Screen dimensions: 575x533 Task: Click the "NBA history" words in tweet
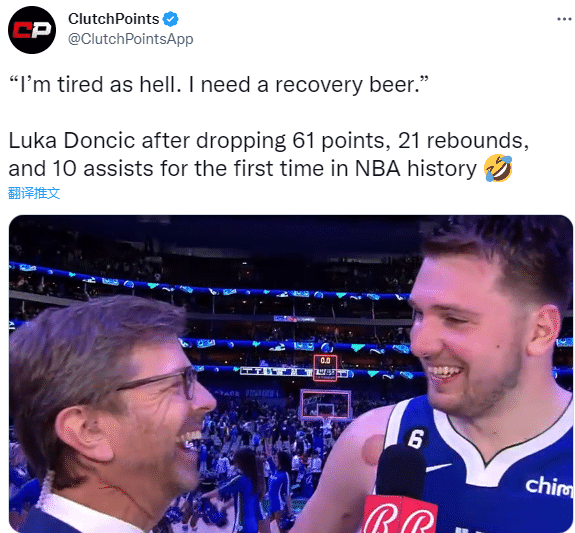click(415, 169)
